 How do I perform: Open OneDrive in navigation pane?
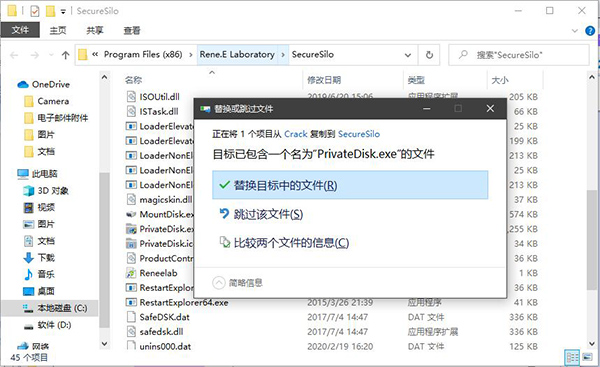coord(51,85)
